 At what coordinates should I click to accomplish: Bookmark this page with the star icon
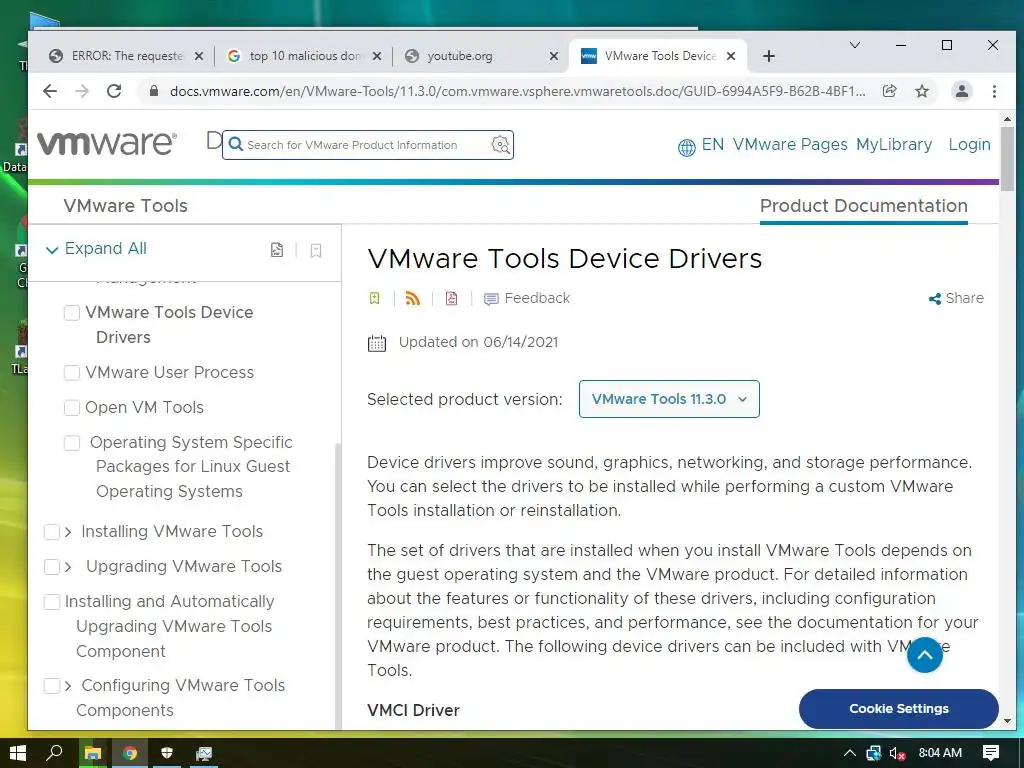[921, 91]
